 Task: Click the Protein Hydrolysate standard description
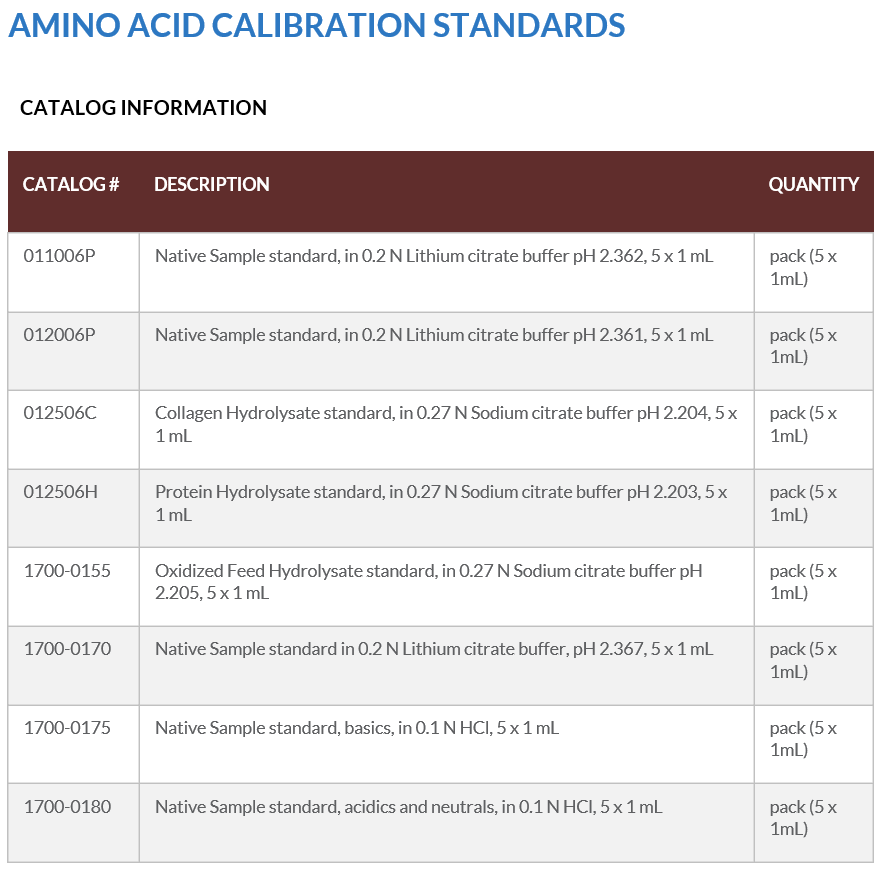coord(440,503)
